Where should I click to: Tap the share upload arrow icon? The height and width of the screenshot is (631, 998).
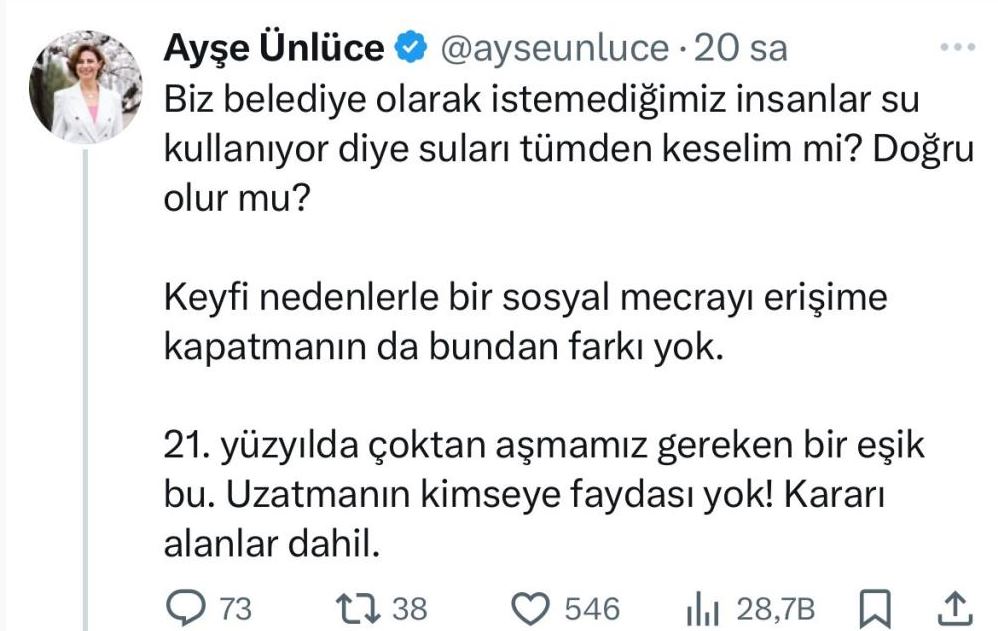[x=954, y=607]
